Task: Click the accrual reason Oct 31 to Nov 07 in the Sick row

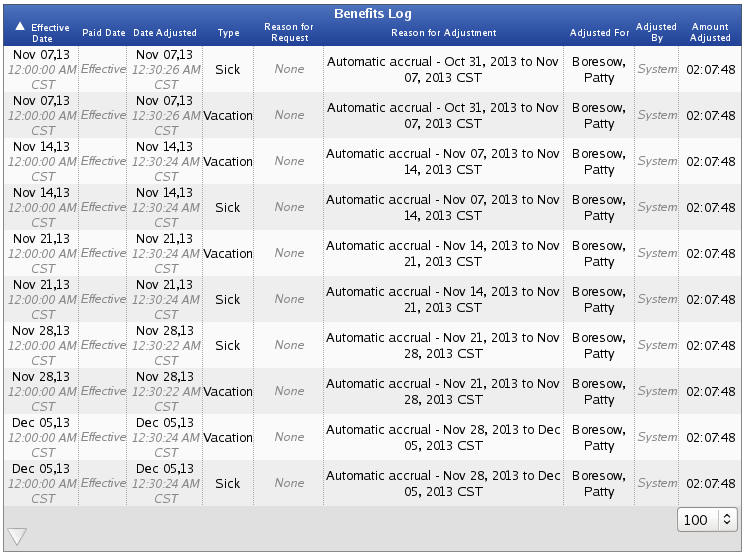Action: [x=443, y=69]
